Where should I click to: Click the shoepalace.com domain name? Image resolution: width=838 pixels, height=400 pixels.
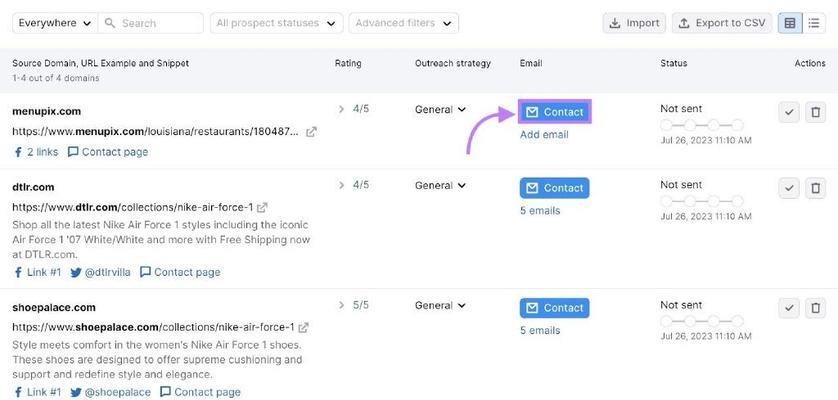54,307
